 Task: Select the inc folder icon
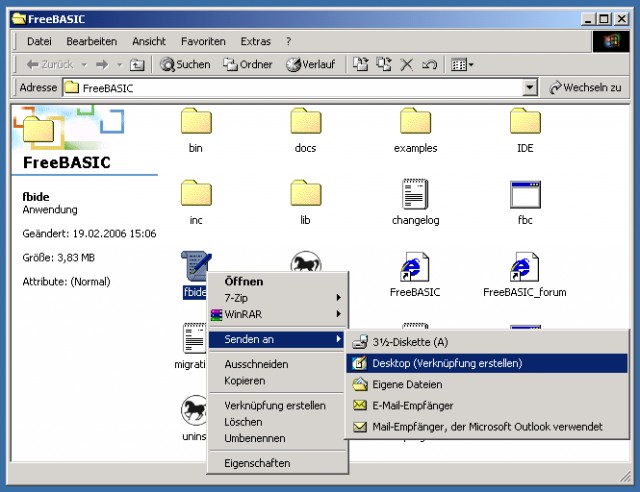[196, 193]
